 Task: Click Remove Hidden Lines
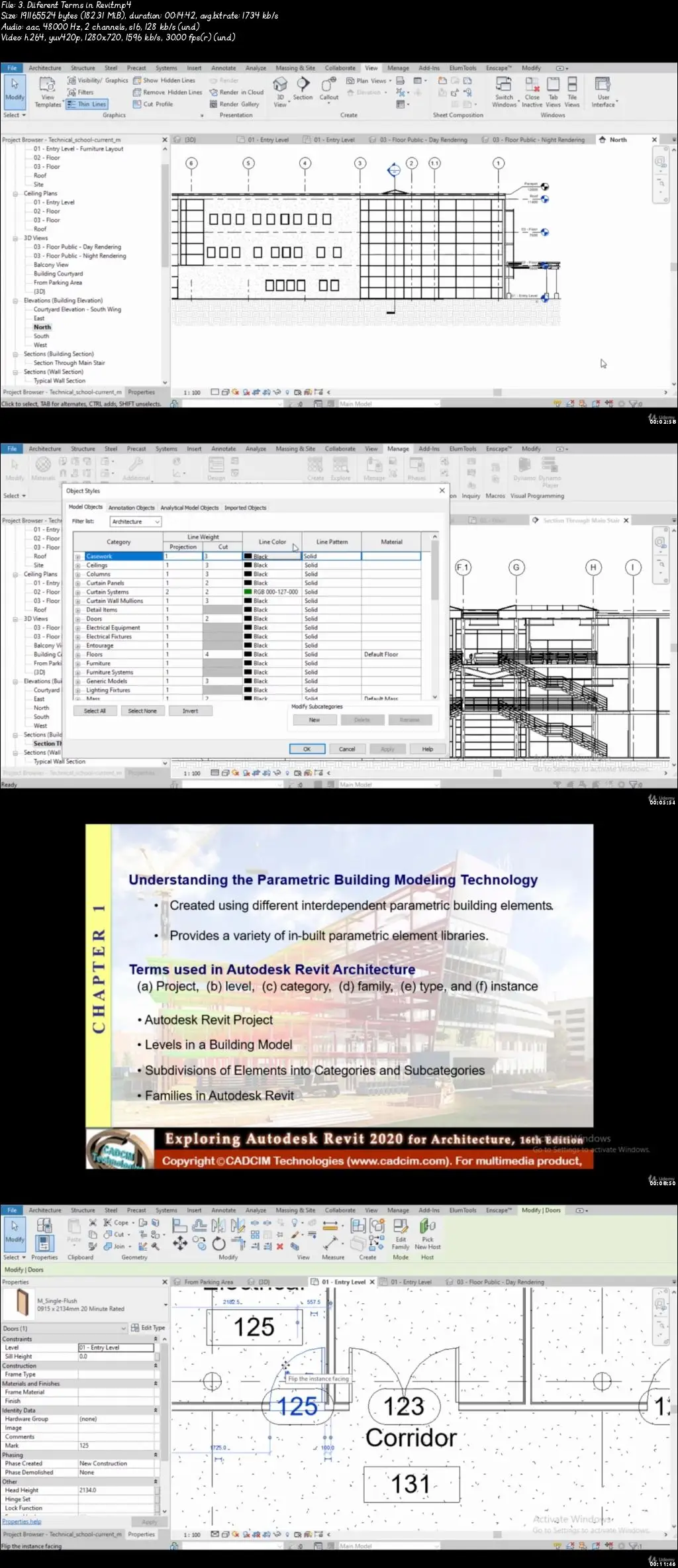click(168, 92)
